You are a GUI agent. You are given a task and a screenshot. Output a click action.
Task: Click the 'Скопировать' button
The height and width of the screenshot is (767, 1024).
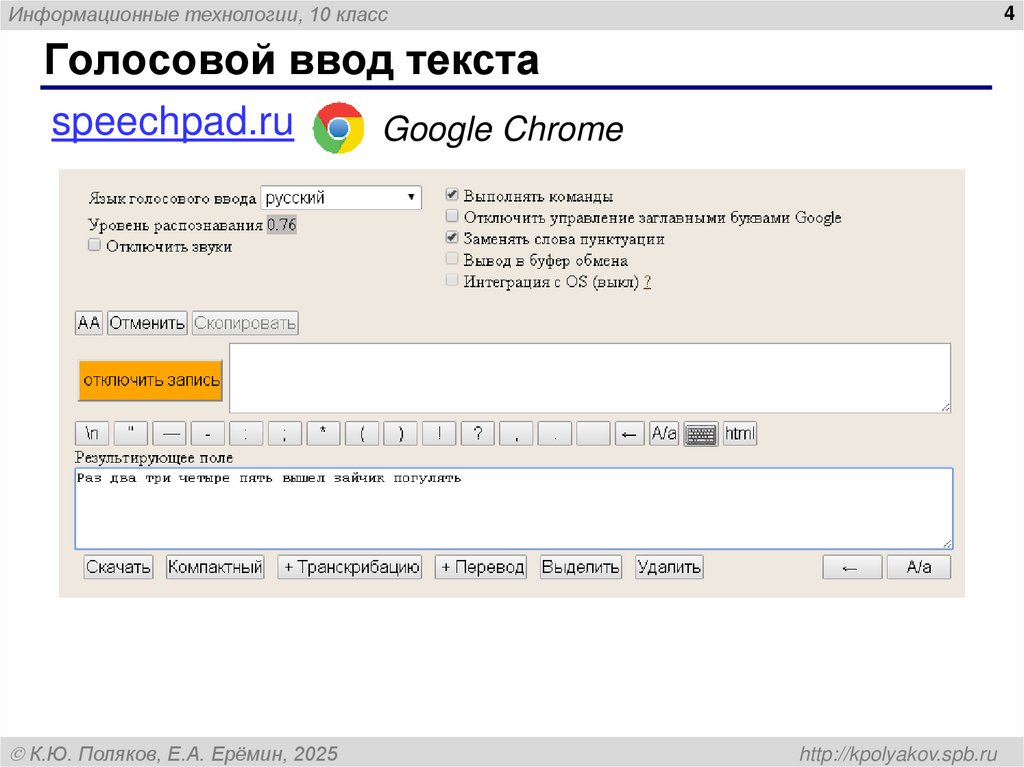[245, 323]
